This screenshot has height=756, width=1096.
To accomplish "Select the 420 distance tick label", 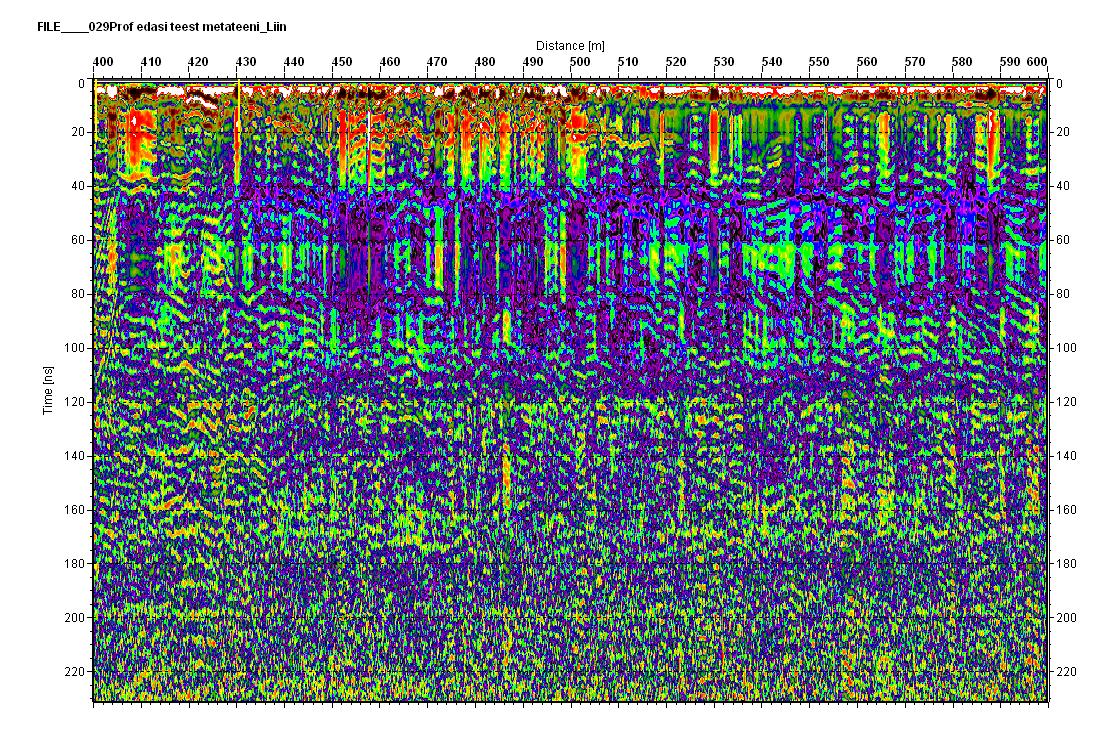I will [x=199, y=61].
